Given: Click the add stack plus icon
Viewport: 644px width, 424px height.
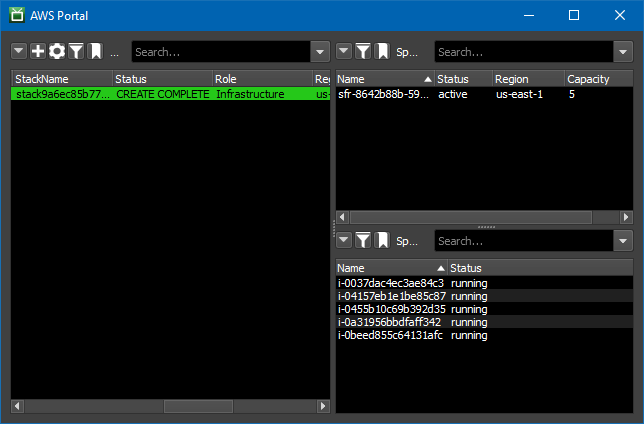Looking at the screenshot, I should pyautogui.click(x=38, y=51).
